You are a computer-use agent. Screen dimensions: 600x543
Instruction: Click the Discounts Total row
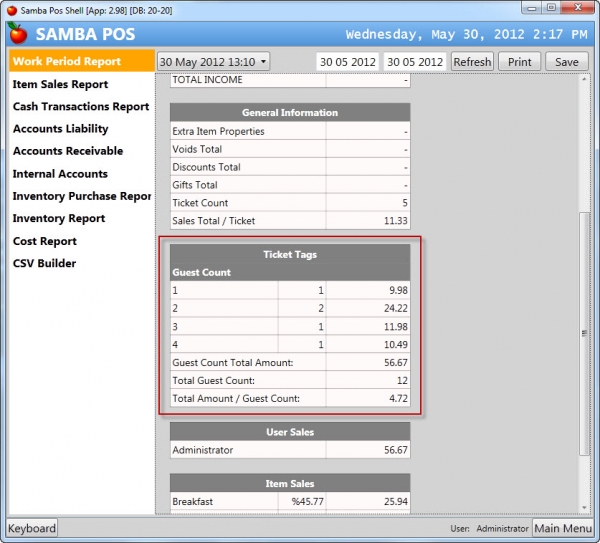(290, 167)
